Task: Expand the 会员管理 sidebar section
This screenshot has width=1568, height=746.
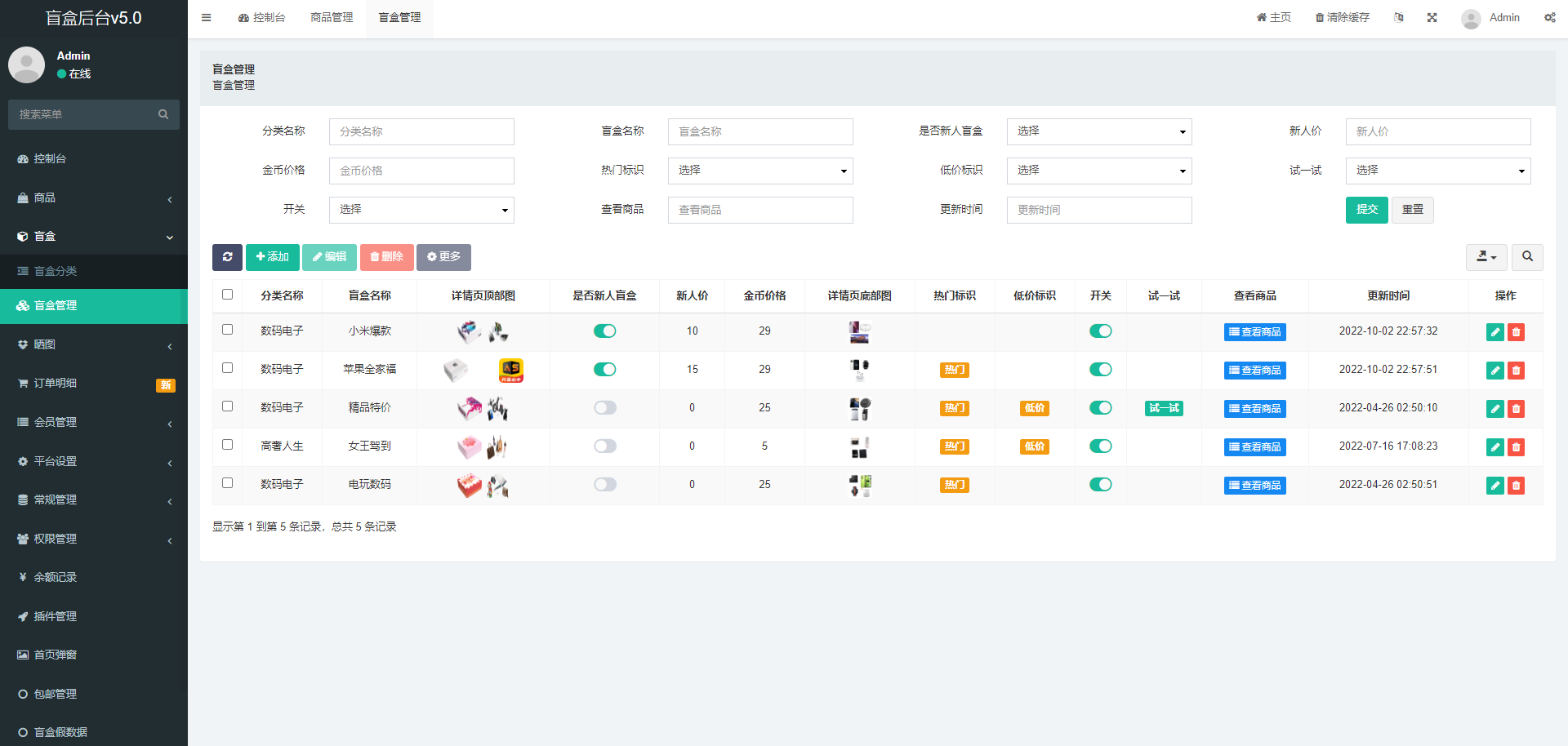Action: [93, 422]
